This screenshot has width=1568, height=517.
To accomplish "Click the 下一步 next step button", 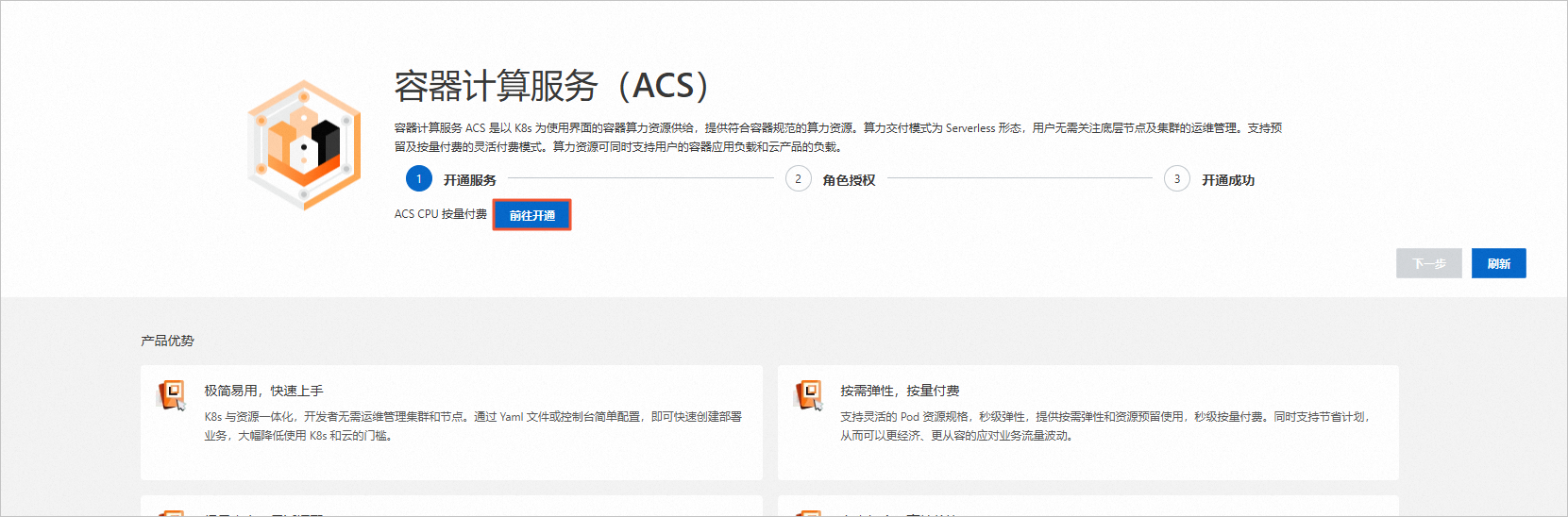I will click(x=1428, y=263).
